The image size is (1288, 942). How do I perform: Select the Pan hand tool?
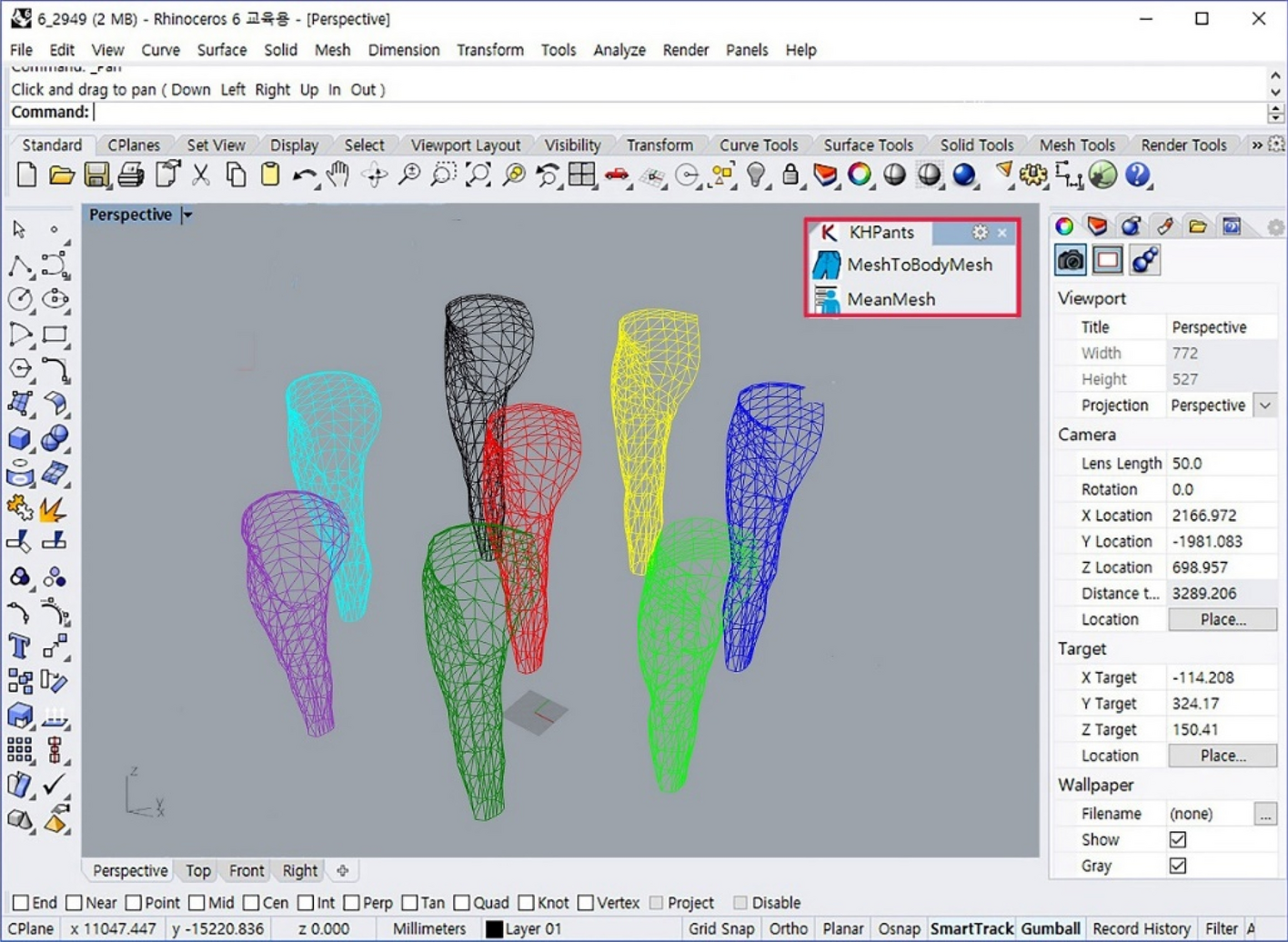tap(338, 175)
